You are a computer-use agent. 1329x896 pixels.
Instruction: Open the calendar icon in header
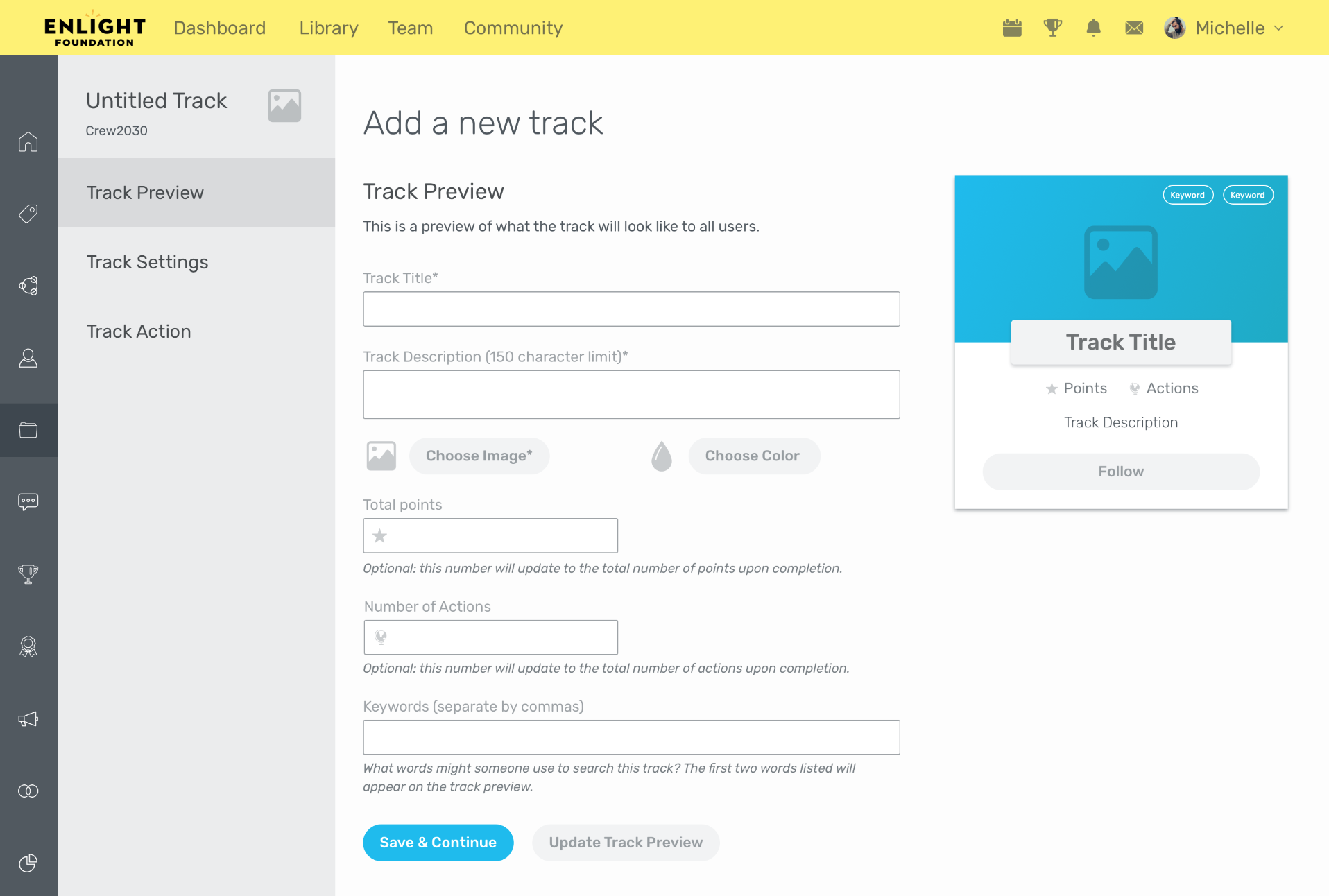pos(1012,28)
